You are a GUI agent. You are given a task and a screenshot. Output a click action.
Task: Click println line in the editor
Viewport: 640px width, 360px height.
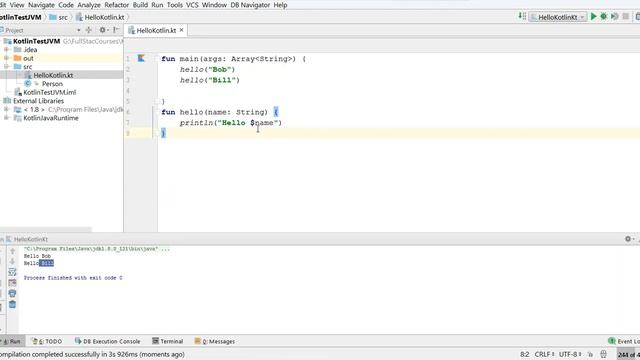point(231,122)
